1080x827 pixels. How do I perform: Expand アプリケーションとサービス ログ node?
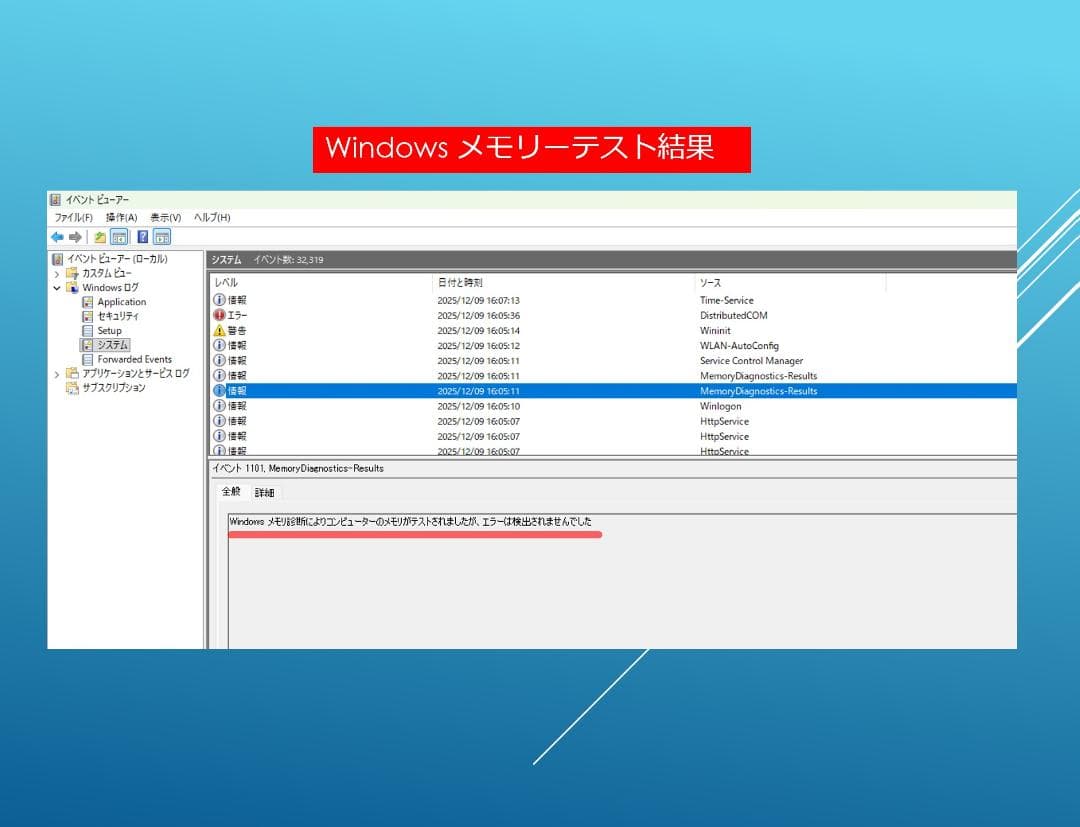pyautogui.click(x=56, y=372)
